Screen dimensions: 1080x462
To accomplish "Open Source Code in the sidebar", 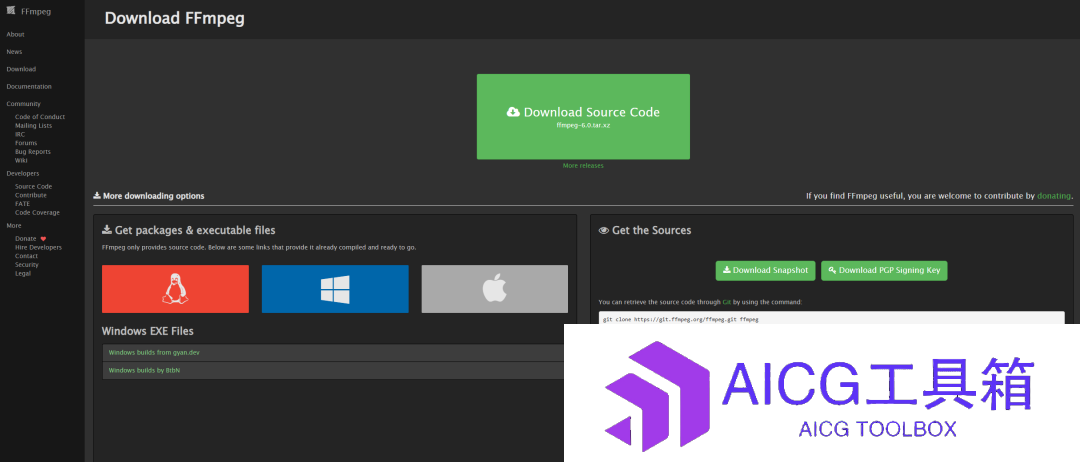I will [x=34, y=187].
